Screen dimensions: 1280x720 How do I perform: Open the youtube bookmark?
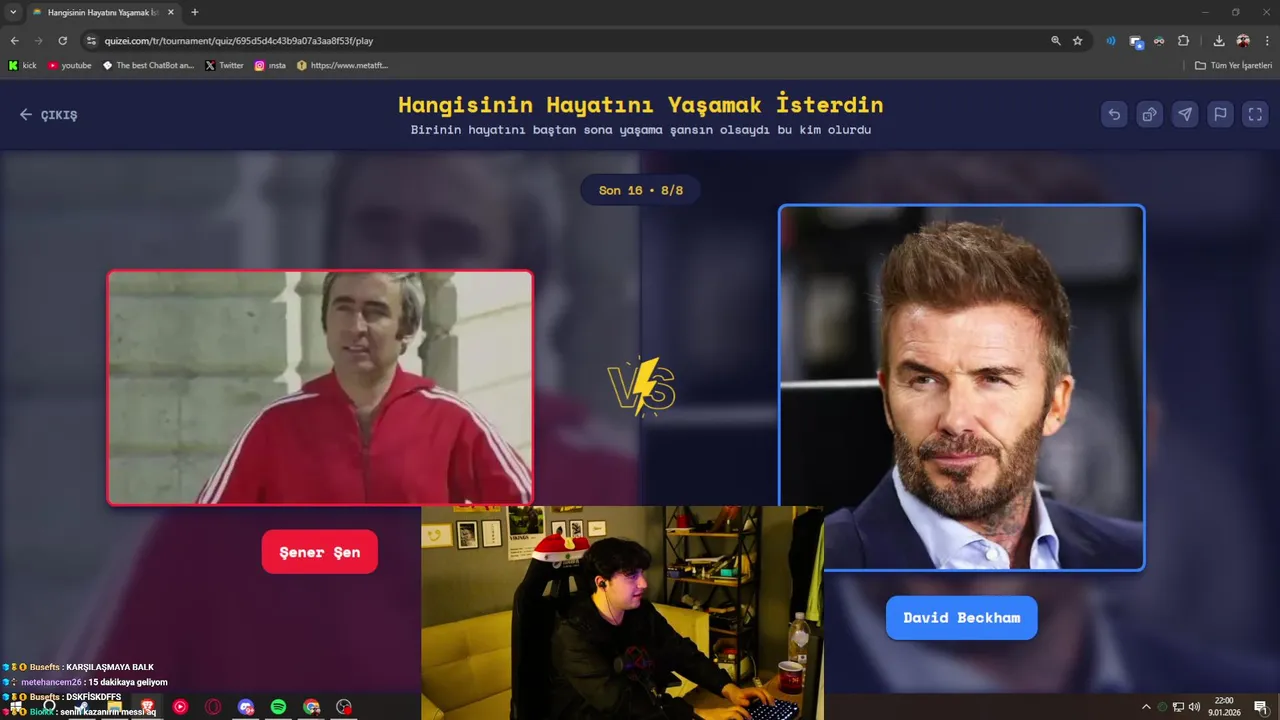69,65
